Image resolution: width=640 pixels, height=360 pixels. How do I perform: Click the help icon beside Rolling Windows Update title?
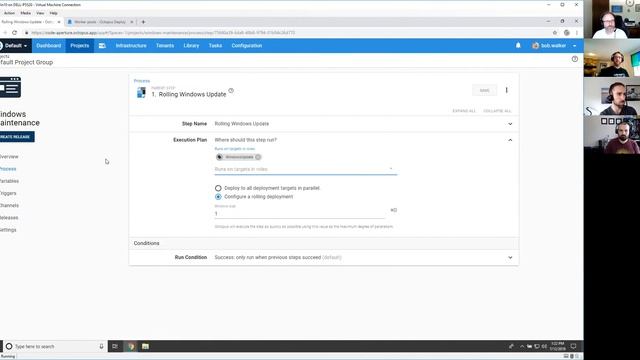(x=231, y=91)
